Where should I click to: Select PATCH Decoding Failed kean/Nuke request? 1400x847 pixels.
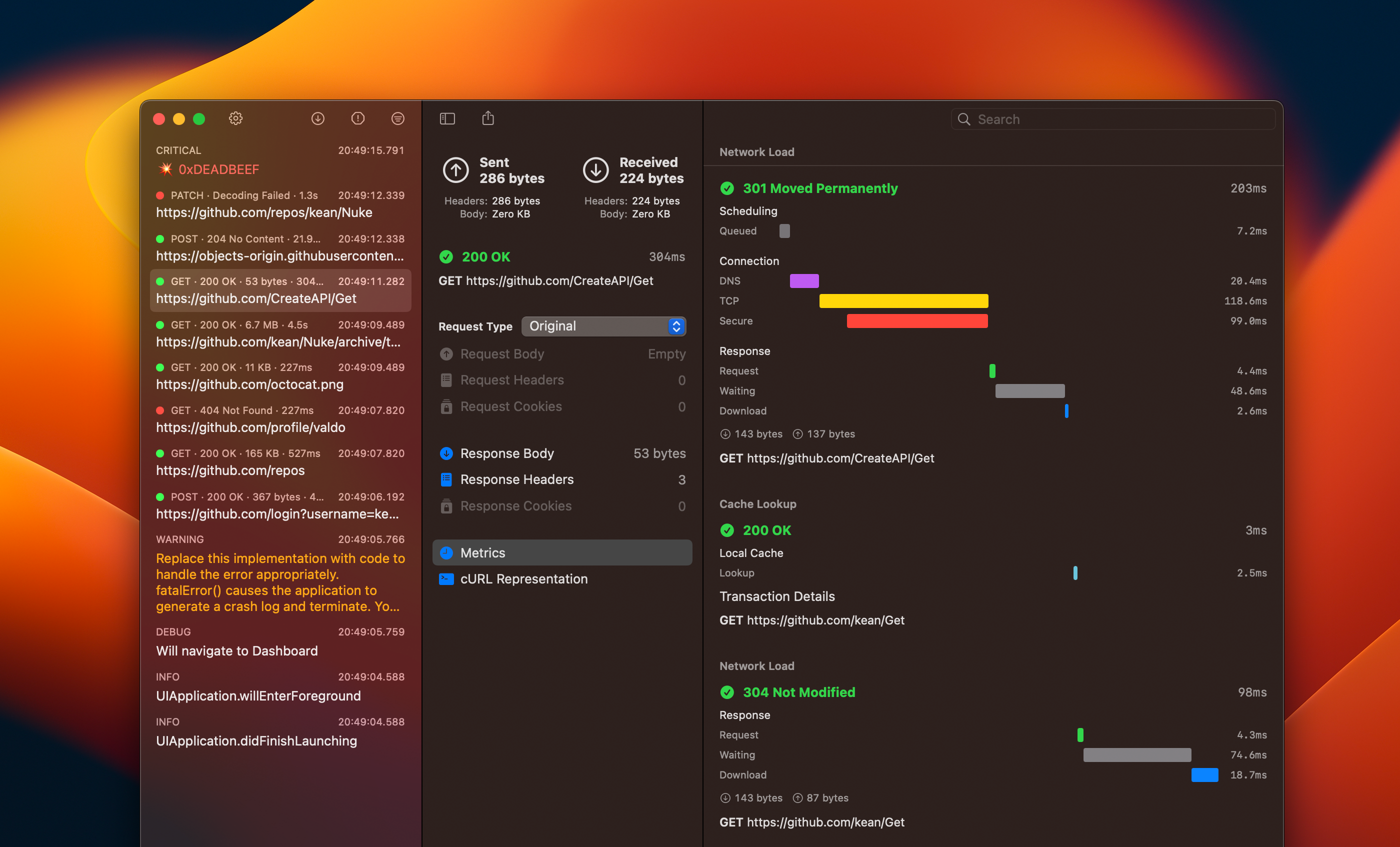point(280,204)
